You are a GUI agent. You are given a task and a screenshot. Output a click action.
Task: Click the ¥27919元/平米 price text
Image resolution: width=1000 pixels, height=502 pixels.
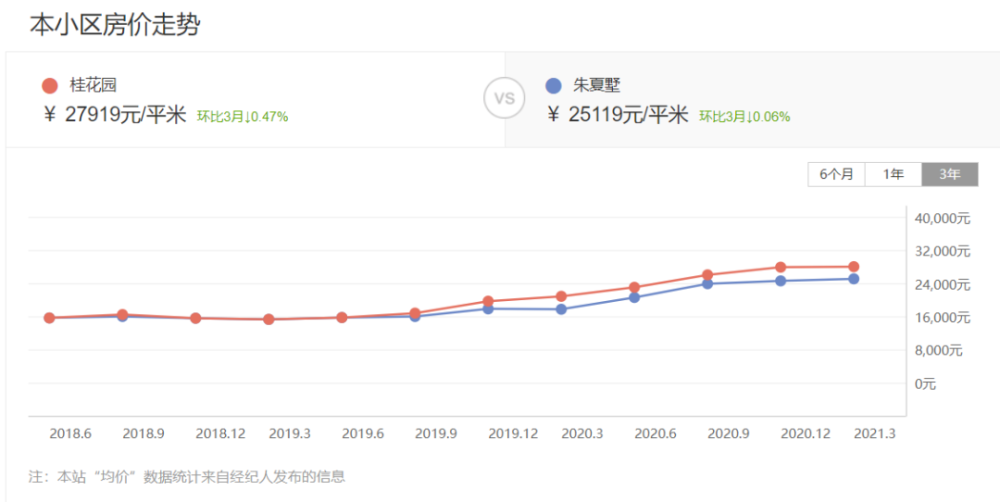115,115
